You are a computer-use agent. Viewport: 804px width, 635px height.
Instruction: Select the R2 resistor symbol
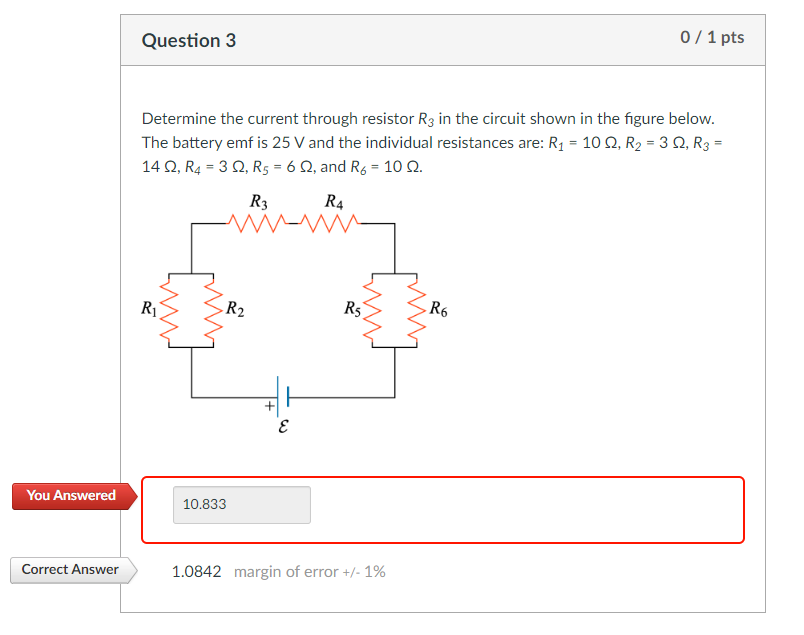pos(213,310)
